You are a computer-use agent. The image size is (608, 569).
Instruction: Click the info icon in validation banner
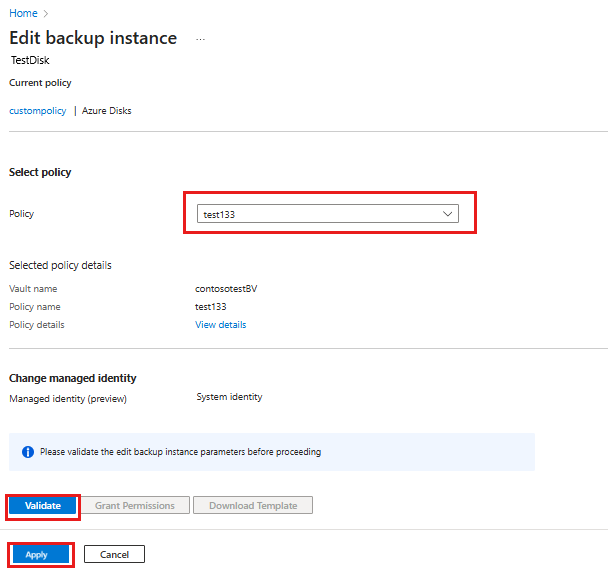pyautogui.click(x=28, y=452)
